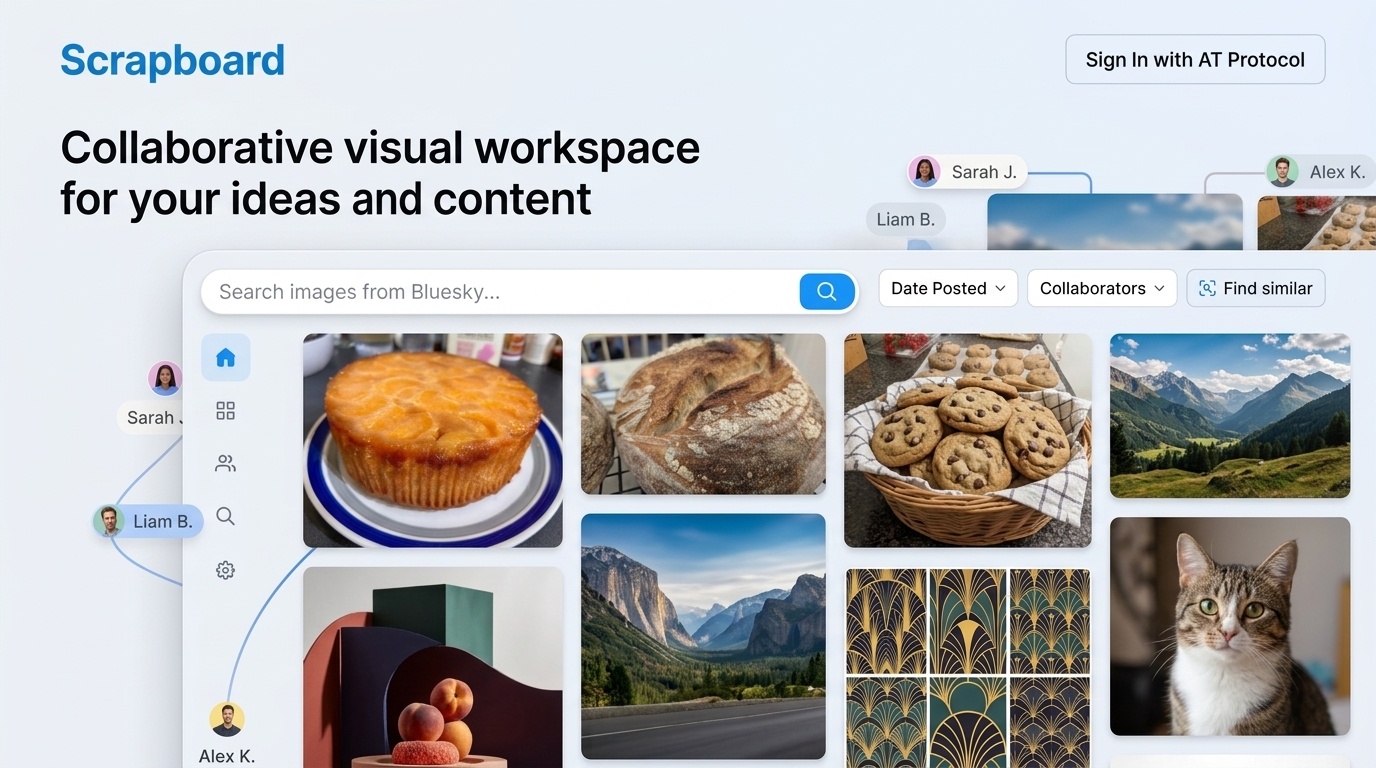Image resolution: width=1376 pixels, height=768 pixels.
Task: Open settings gear icon in sidebar
Action: tap(225, 570)
